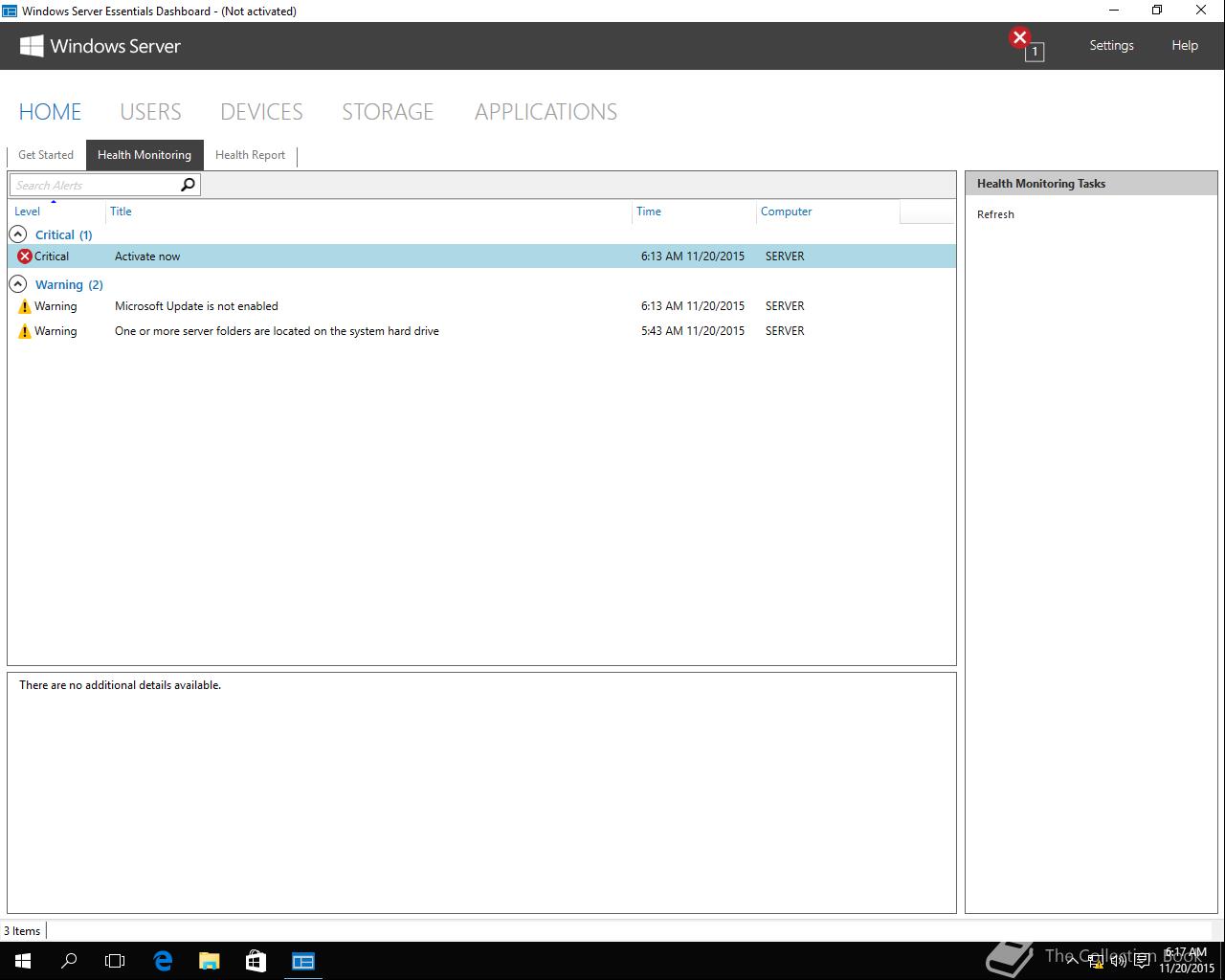Click the Critical (1) group label
Screen dimensions: 1225x980
coord(64,234)
